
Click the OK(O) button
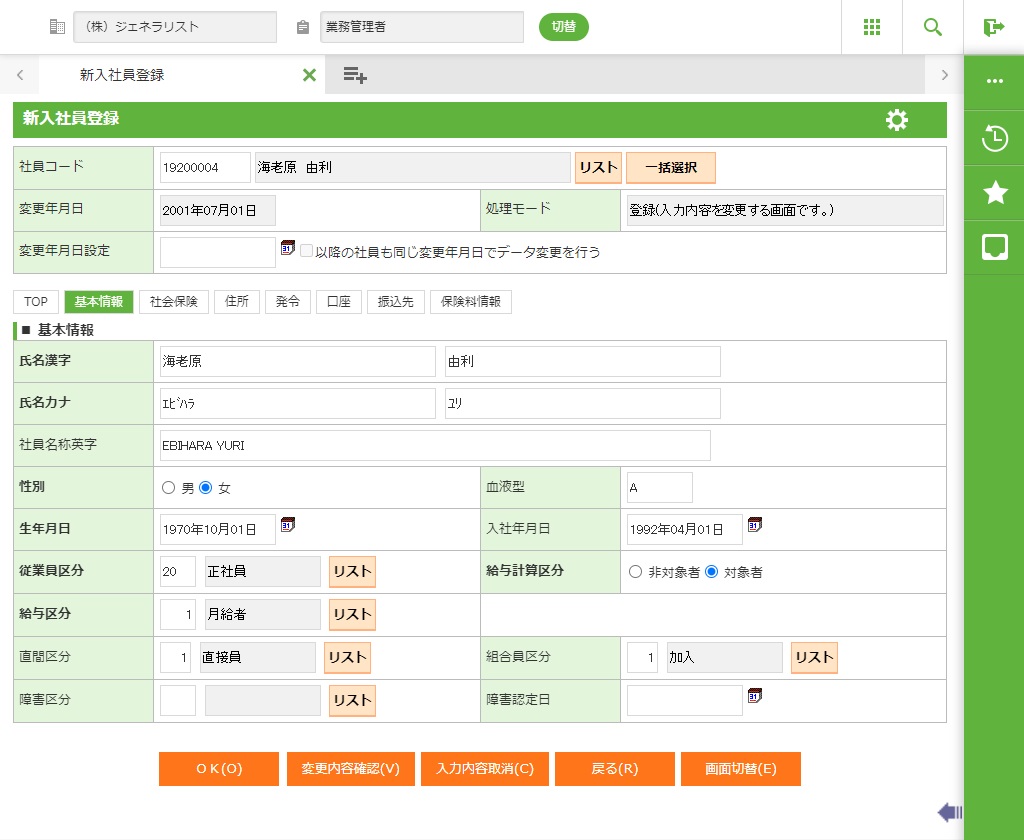point(219,769)
